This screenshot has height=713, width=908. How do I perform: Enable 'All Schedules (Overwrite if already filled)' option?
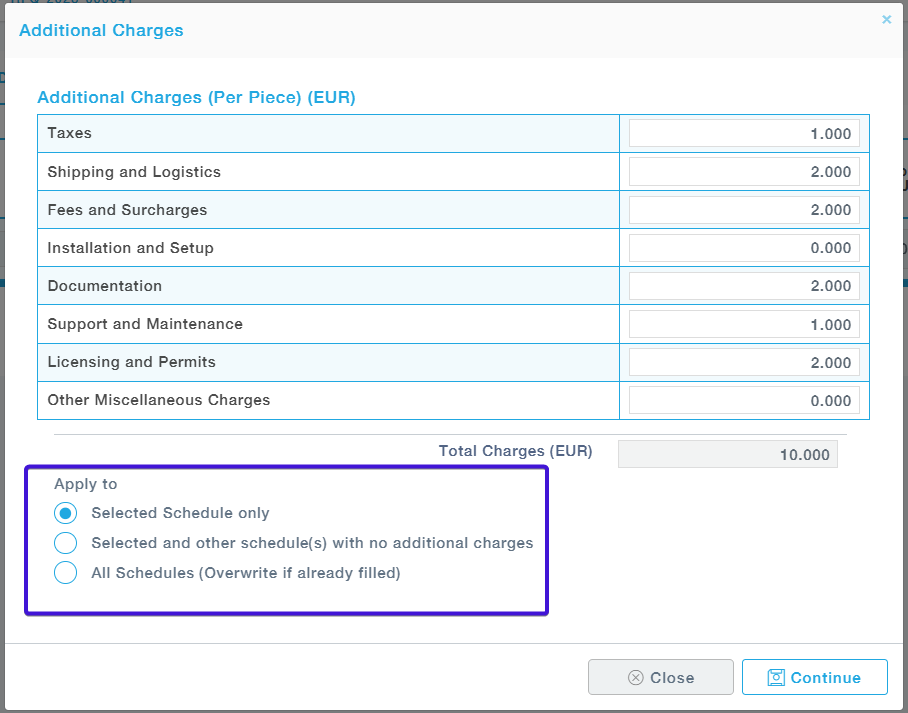pos(66,573)
